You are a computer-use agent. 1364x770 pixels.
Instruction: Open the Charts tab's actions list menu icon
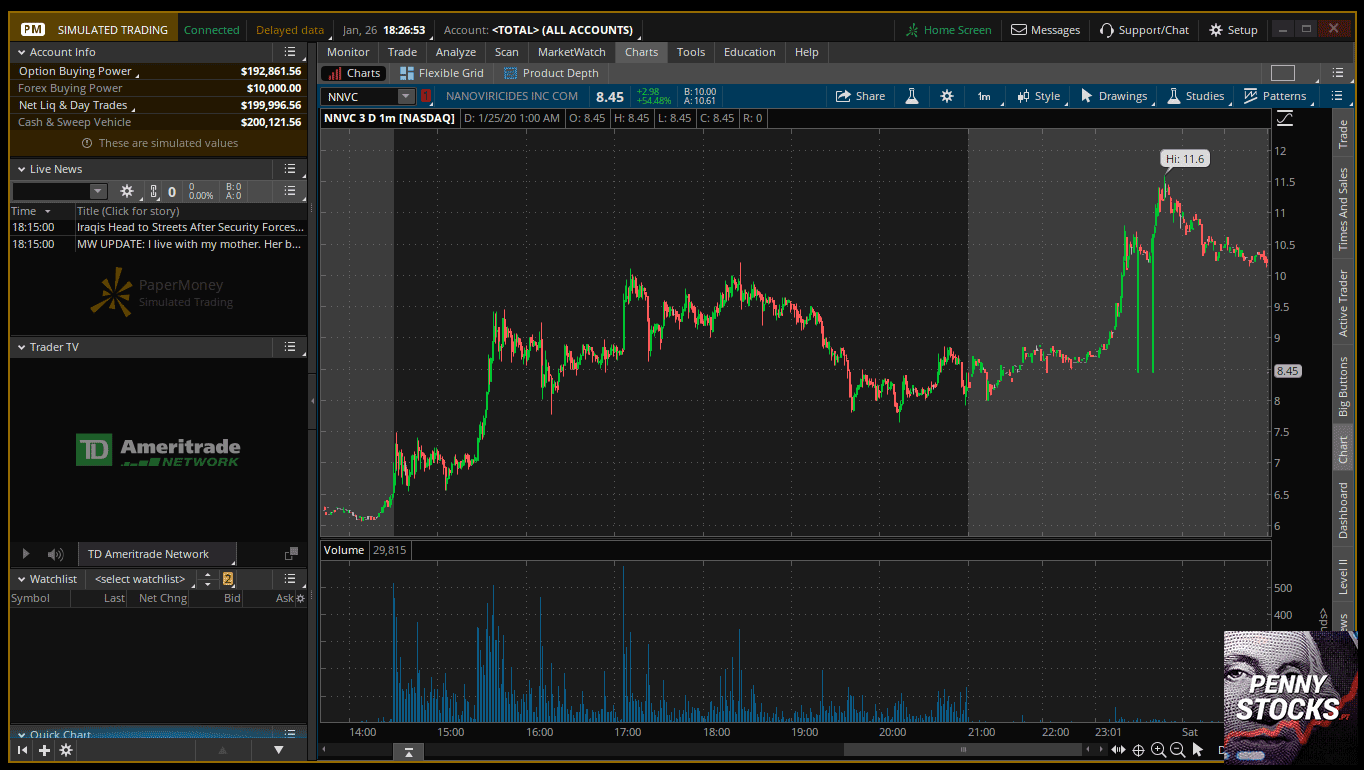pos(1339,73)
